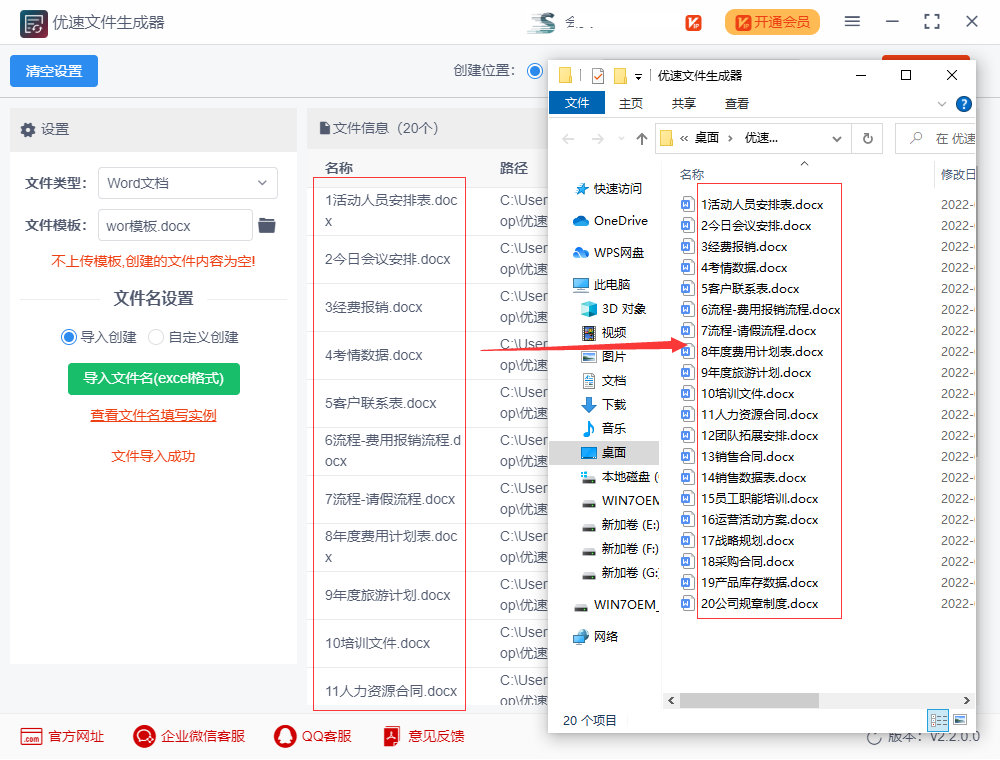Screen dimensions: 1000x760
Task: Select the 导入创建 radio button
Action: tap(69, 337)
